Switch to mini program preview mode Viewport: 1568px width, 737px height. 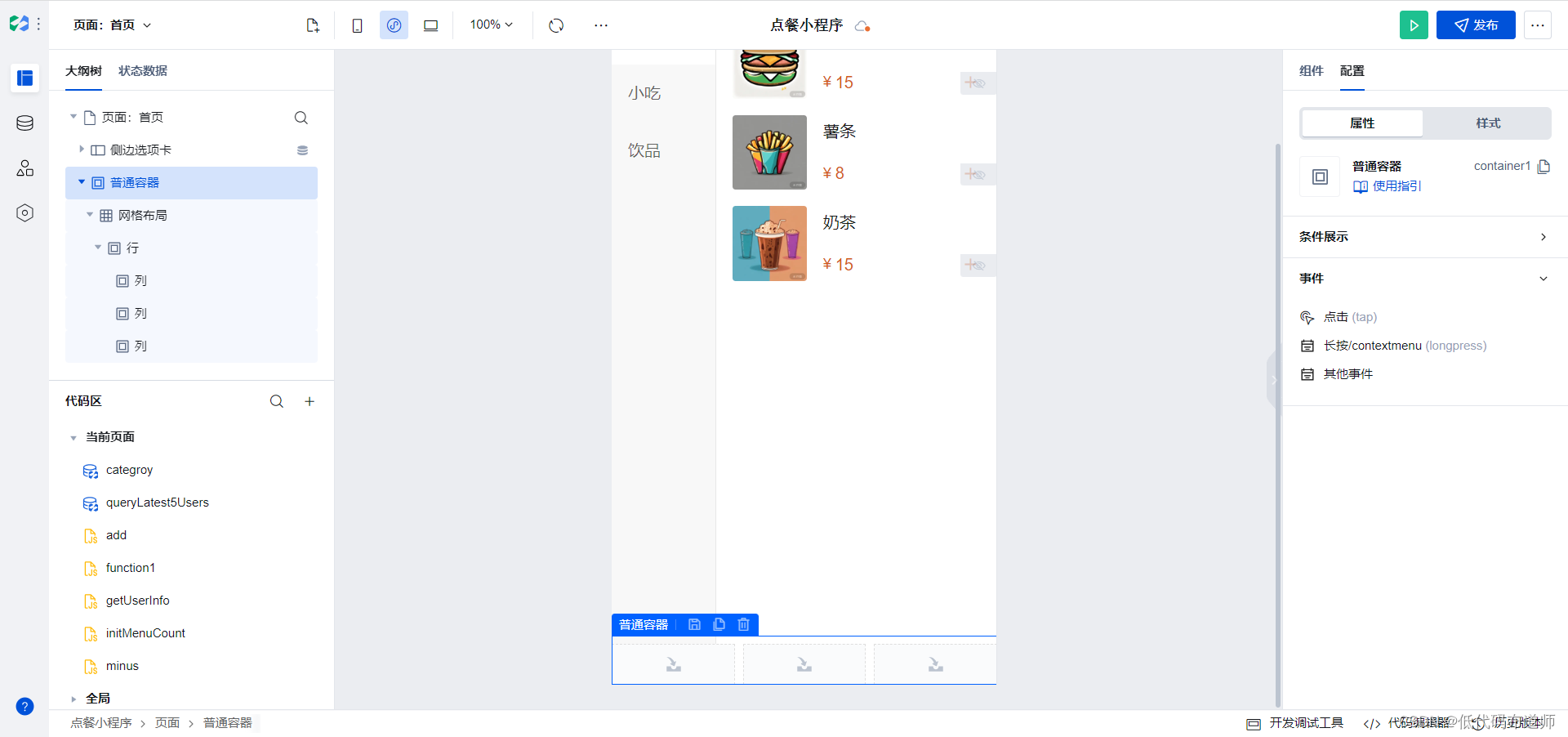(x=394, y=25)
